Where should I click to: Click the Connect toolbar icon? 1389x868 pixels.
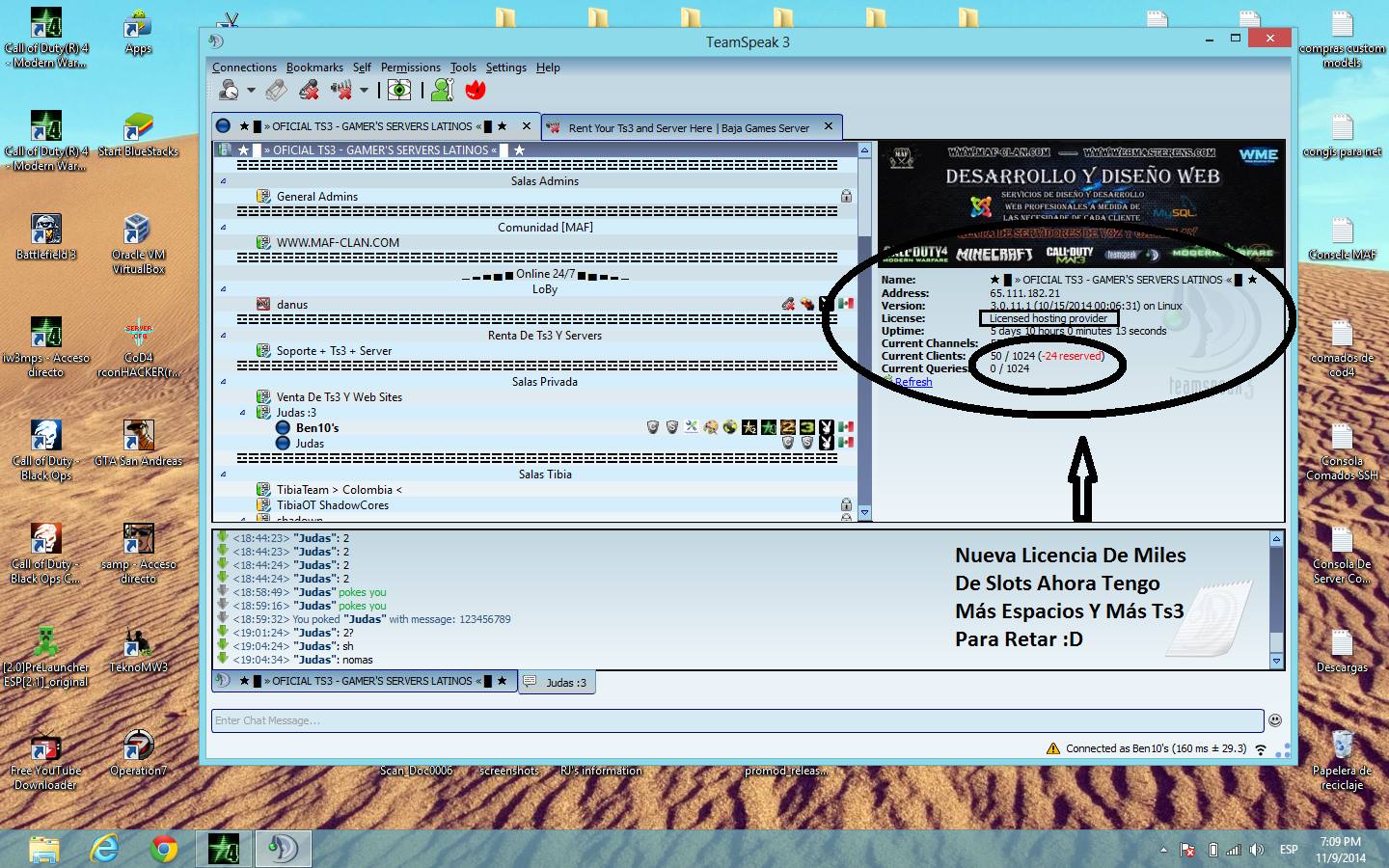click(229, 91)
